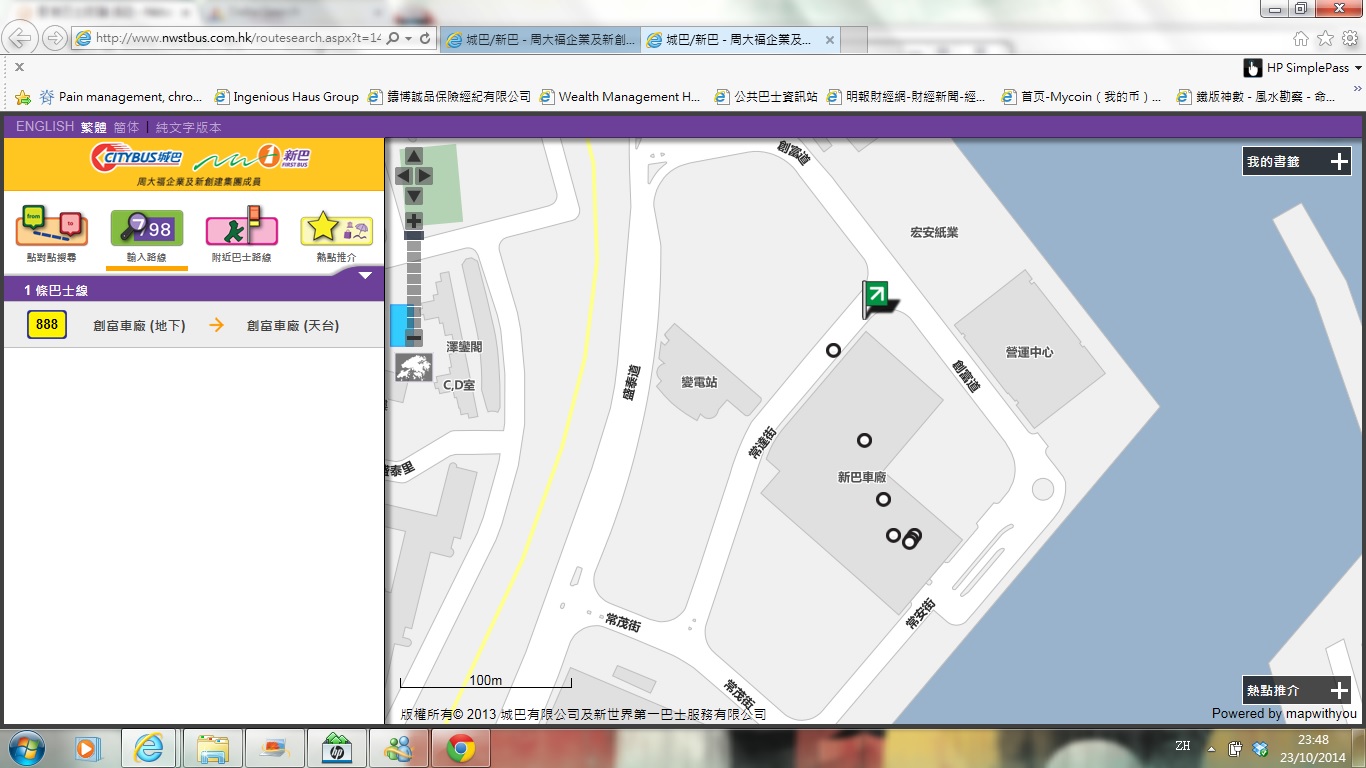Open Google Chrome from the taskbar
1366x768 pixels.
[460, 747]
